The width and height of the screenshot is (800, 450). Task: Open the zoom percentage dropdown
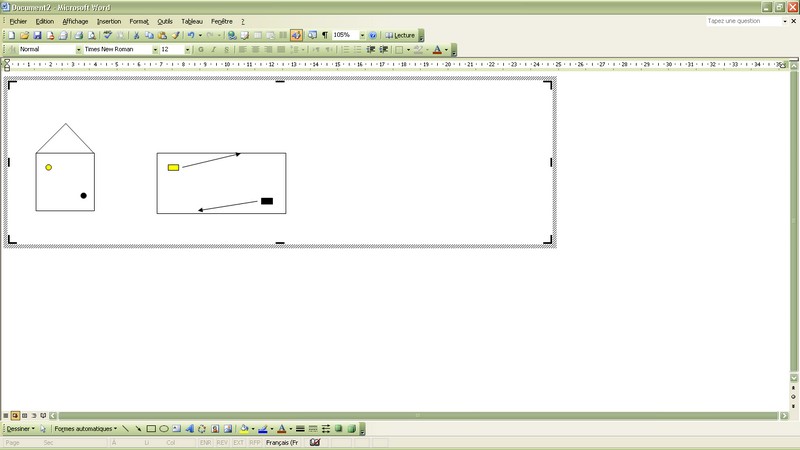362,35
